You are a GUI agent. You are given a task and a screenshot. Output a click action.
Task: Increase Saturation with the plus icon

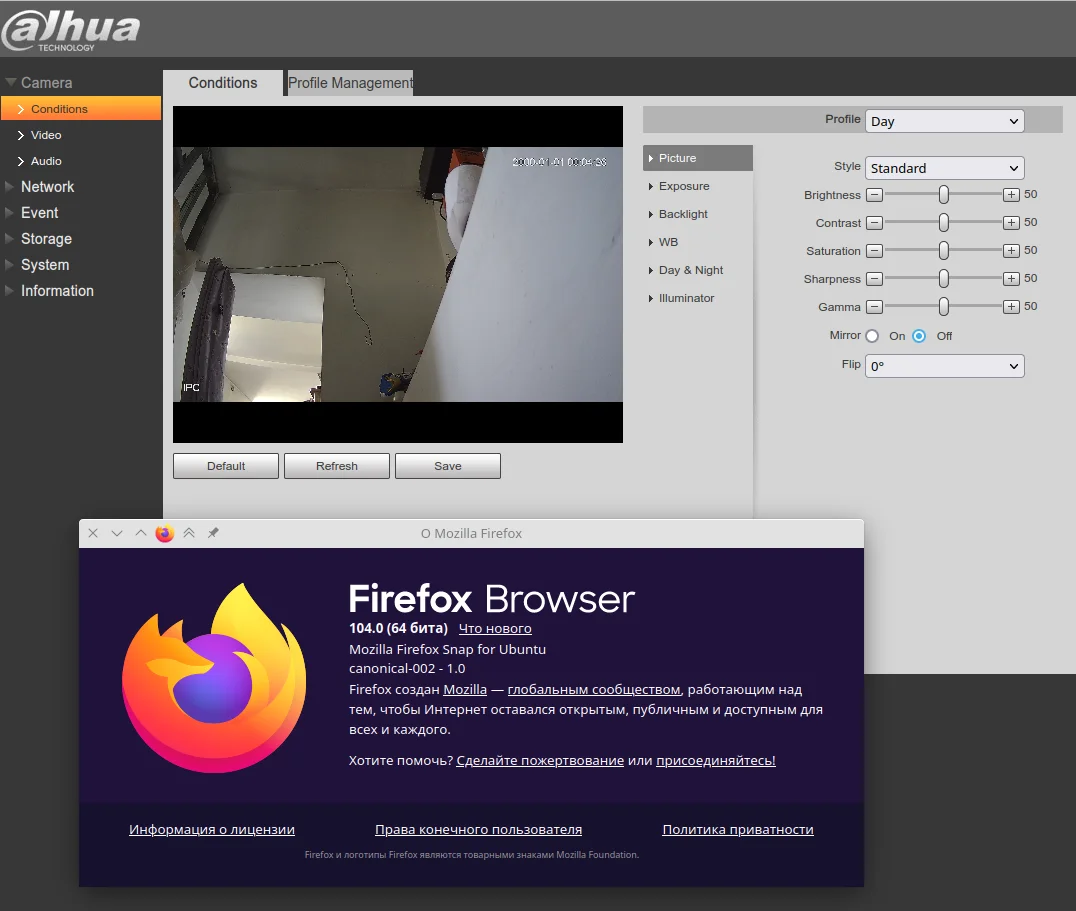[x=1011, y=251]
